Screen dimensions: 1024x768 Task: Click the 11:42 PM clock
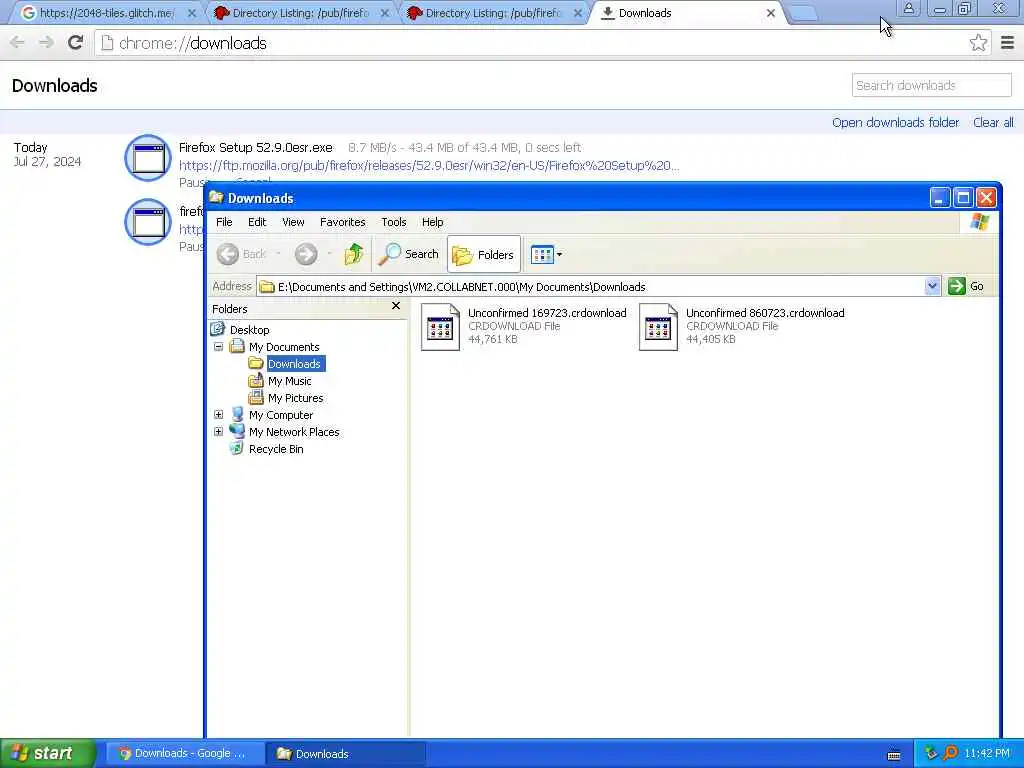pyautogui.click(x=987, y=753)
